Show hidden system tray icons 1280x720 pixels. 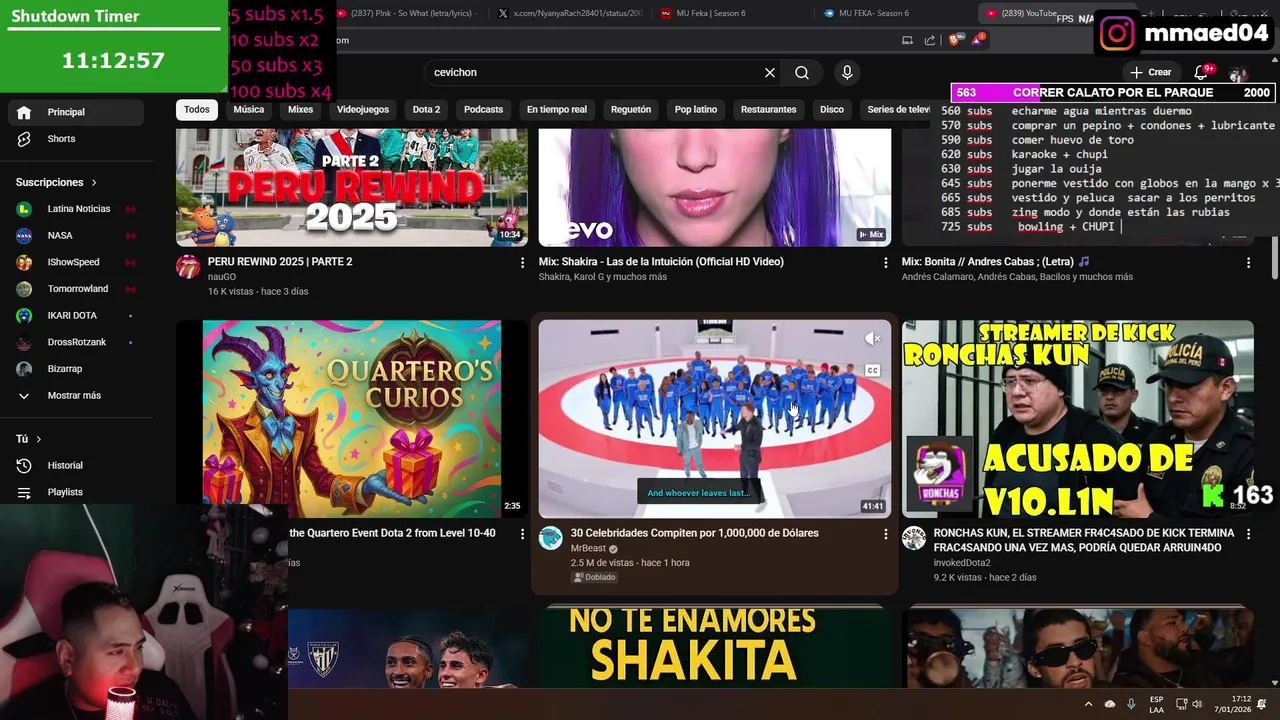coord(1088,704)
